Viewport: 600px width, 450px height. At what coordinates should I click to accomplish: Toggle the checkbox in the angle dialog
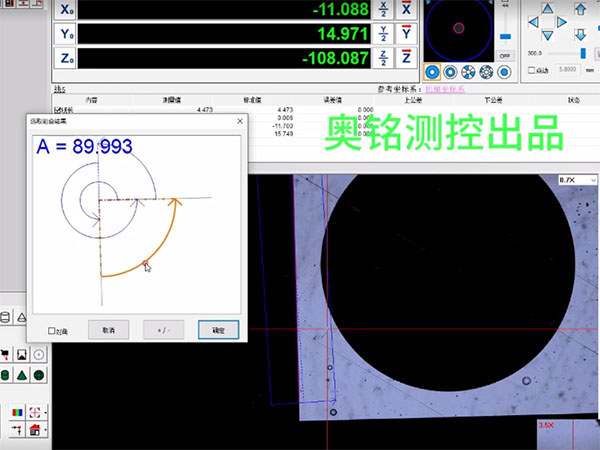[52, 330]
